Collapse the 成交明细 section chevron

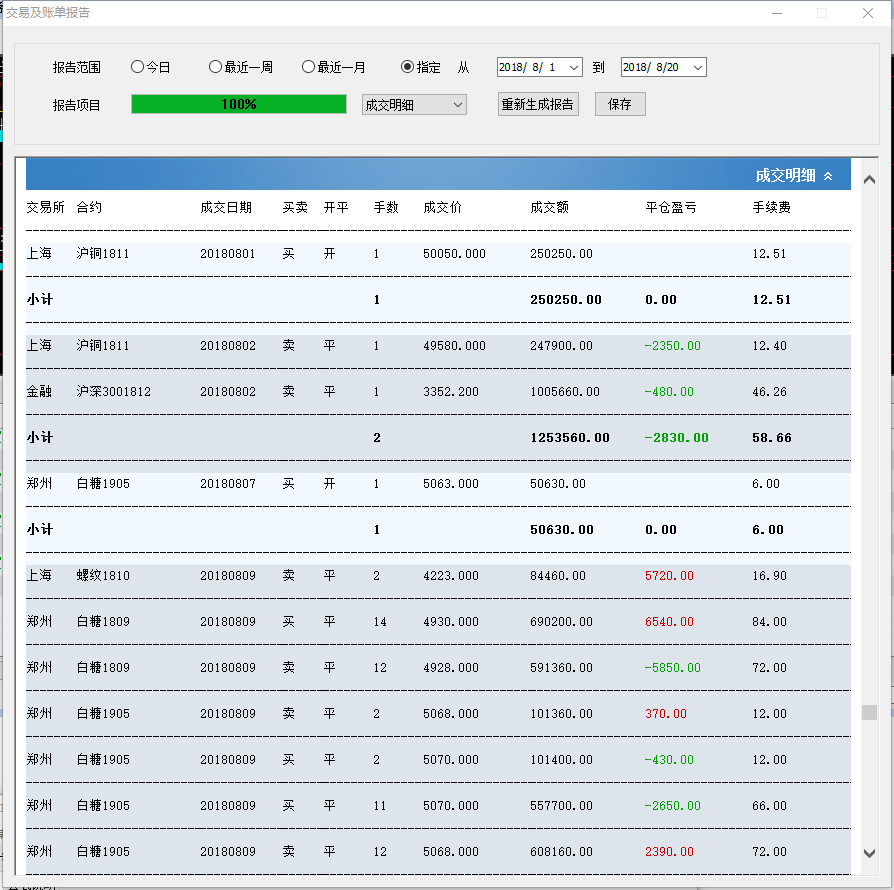click(828, 176)
